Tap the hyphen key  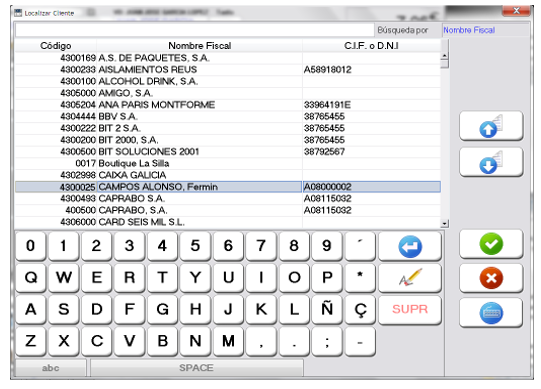360,341
